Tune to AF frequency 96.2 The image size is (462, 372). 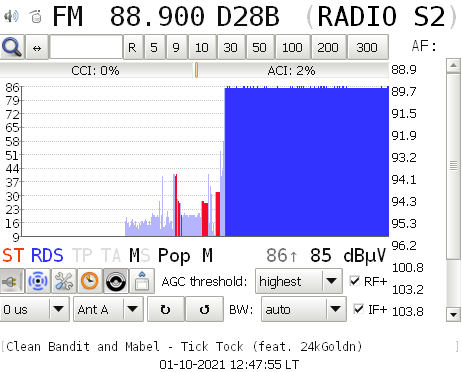(x=404, y=246)
